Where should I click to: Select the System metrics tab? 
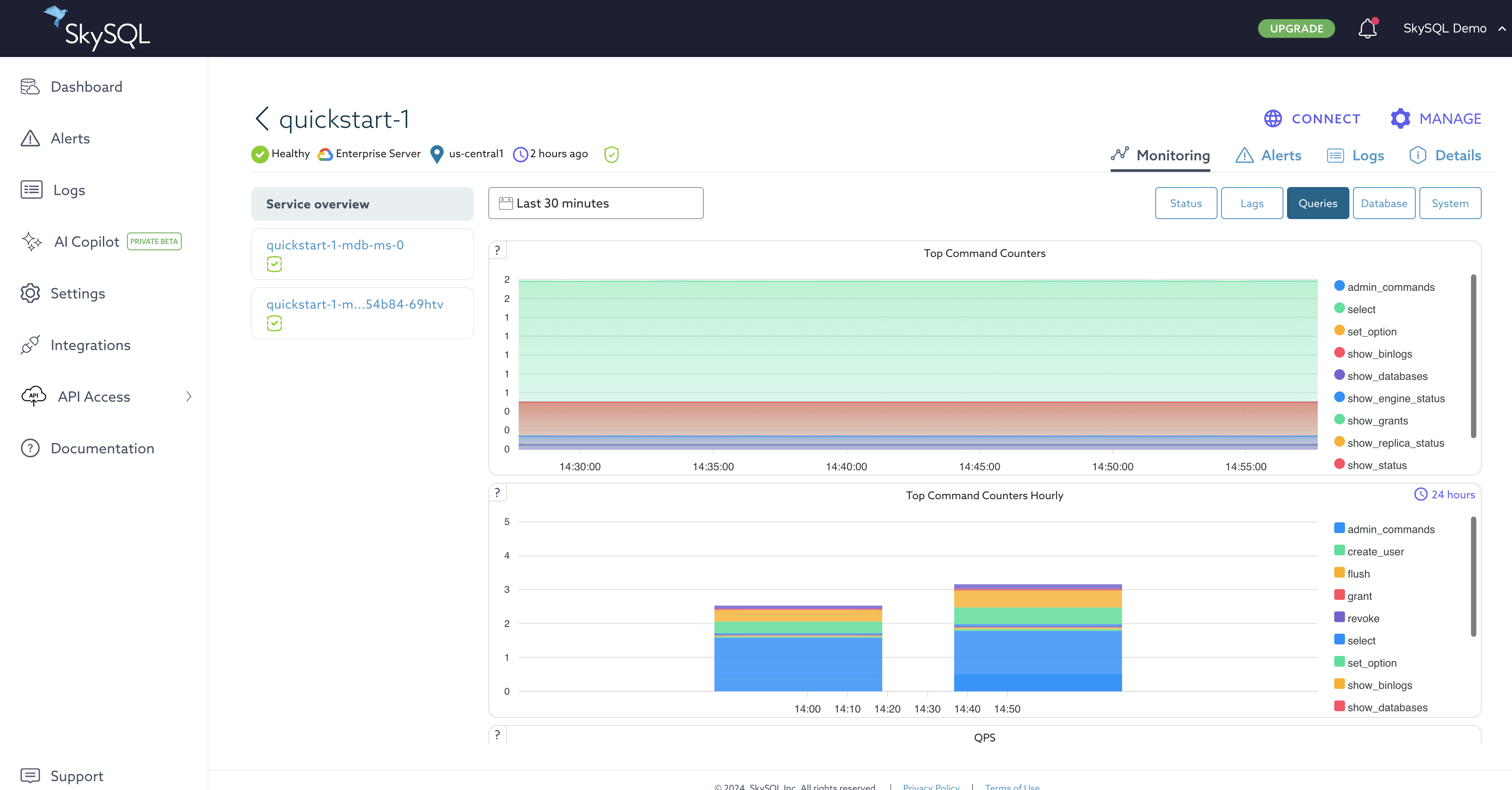(x=1450, y=203)
